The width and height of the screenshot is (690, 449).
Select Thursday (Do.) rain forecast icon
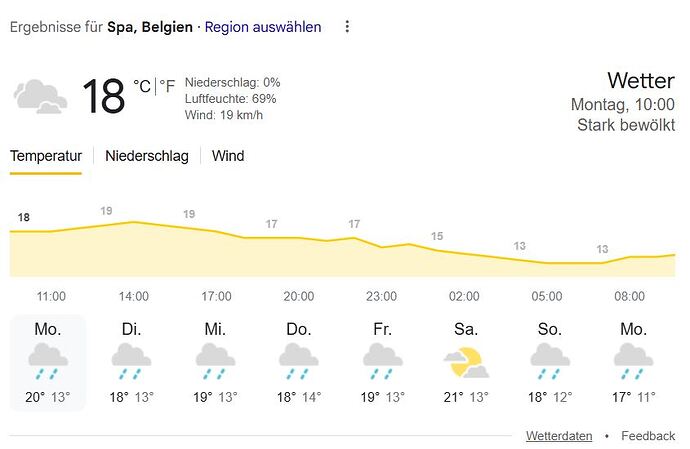pos(298,361)
